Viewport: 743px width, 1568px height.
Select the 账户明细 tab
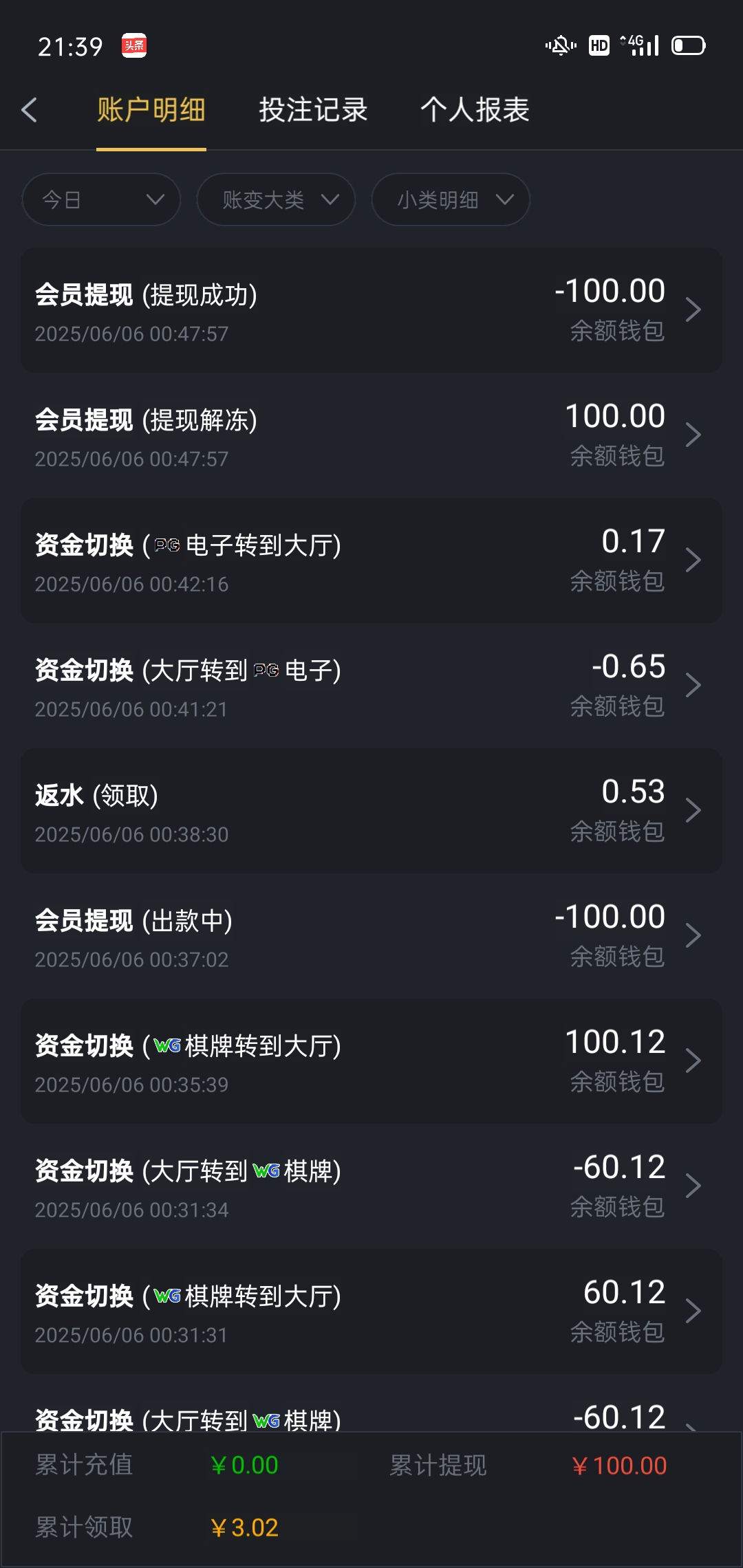tap(151, 110)
